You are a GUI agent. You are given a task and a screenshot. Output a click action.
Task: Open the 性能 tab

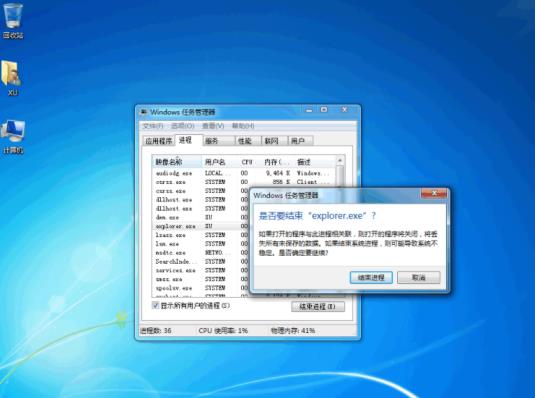(248, 141)
